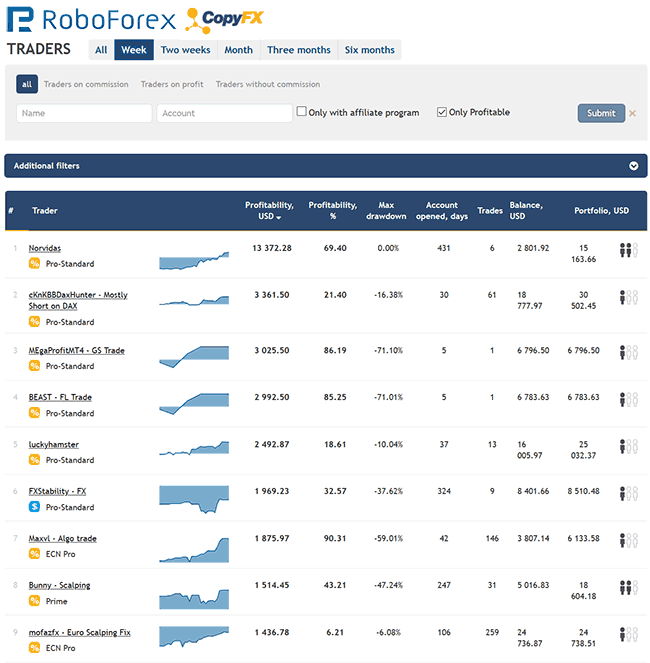Viewport: 650px width, 663px height.
Task: Click the percent icon under mofazfx
Action: click(x=34, y=648)
